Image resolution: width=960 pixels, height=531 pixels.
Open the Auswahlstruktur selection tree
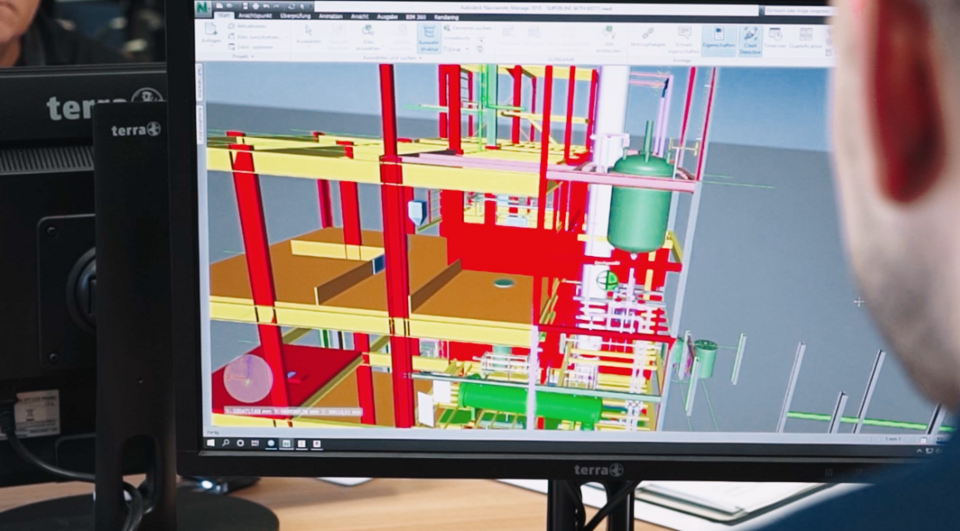[x=427, y=37]
